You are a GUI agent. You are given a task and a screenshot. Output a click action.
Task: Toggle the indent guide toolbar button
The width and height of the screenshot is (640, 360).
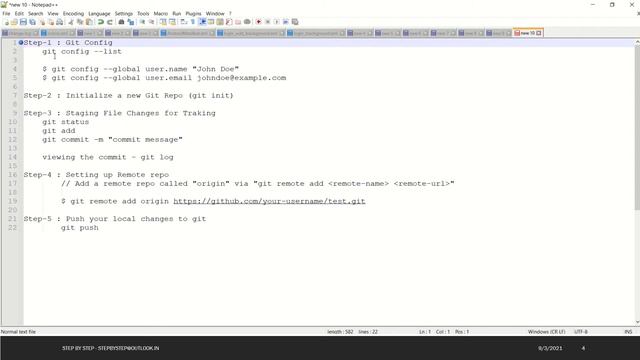tap(202, 22)
